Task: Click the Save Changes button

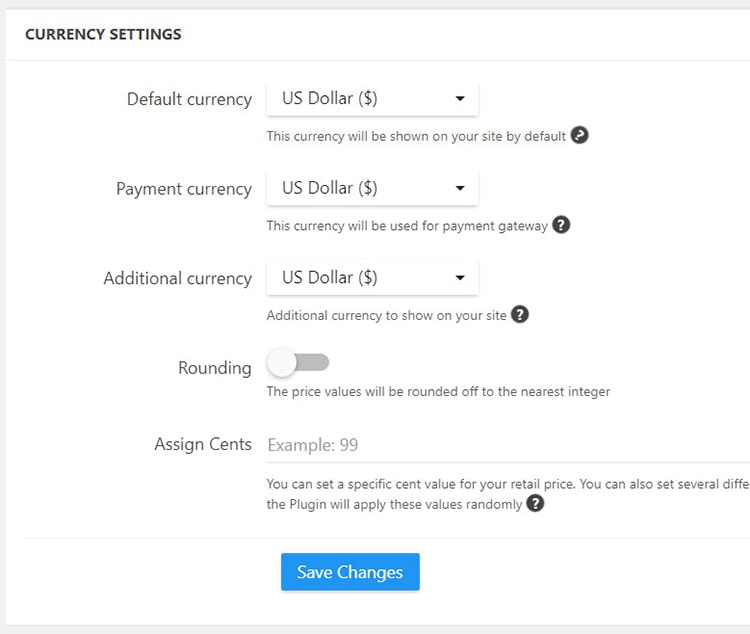Action: click(350, 572)
